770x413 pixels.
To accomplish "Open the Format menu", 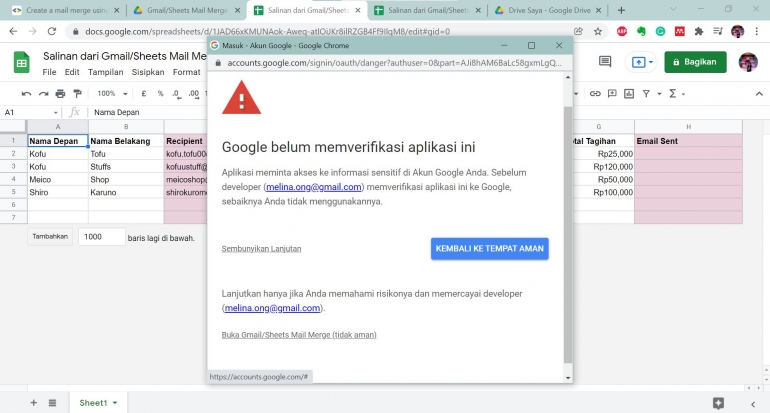I will [187, 72].
